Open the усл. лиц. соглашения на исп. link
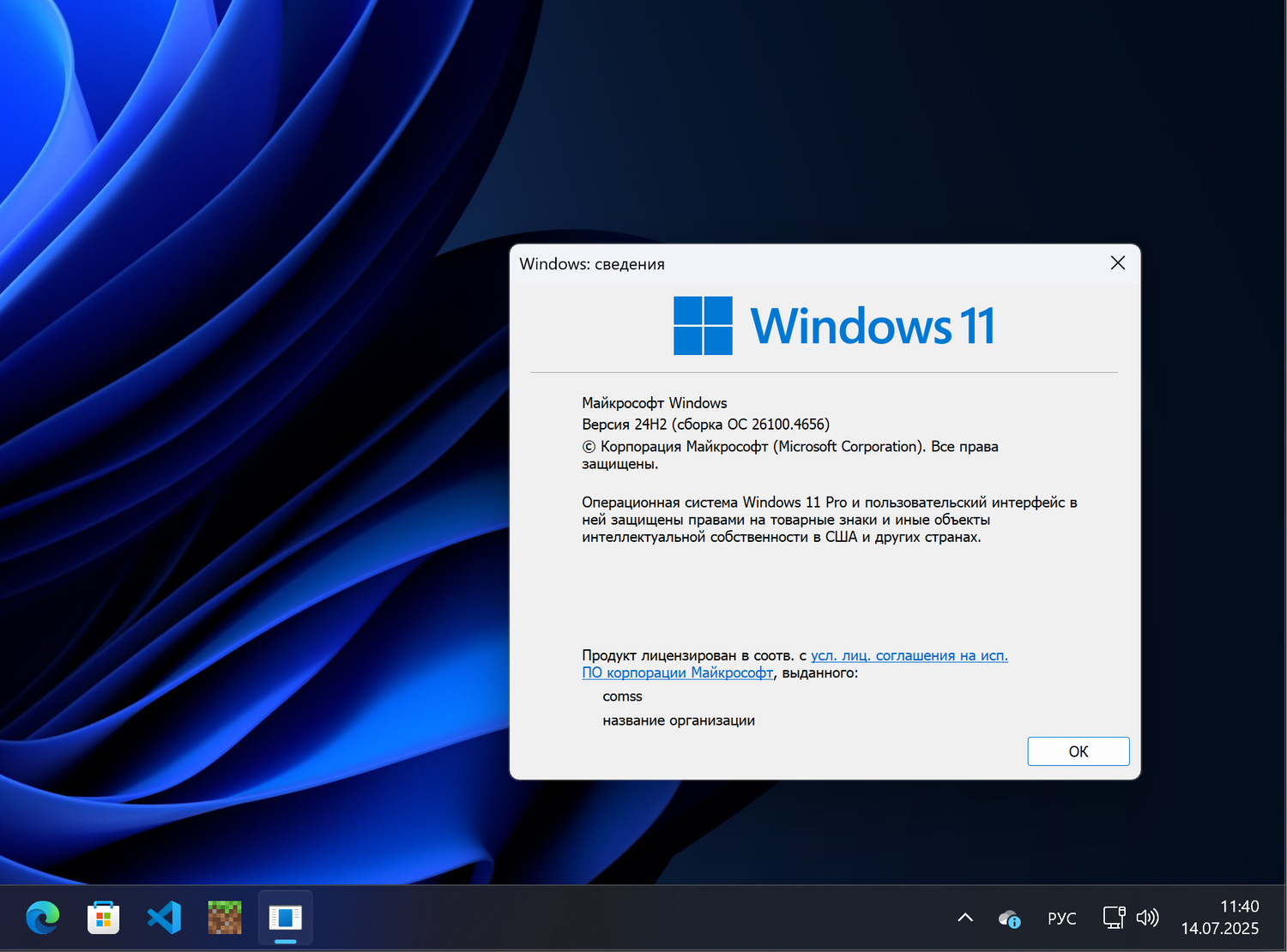The image size is (1287, 952). click(909, 655)
